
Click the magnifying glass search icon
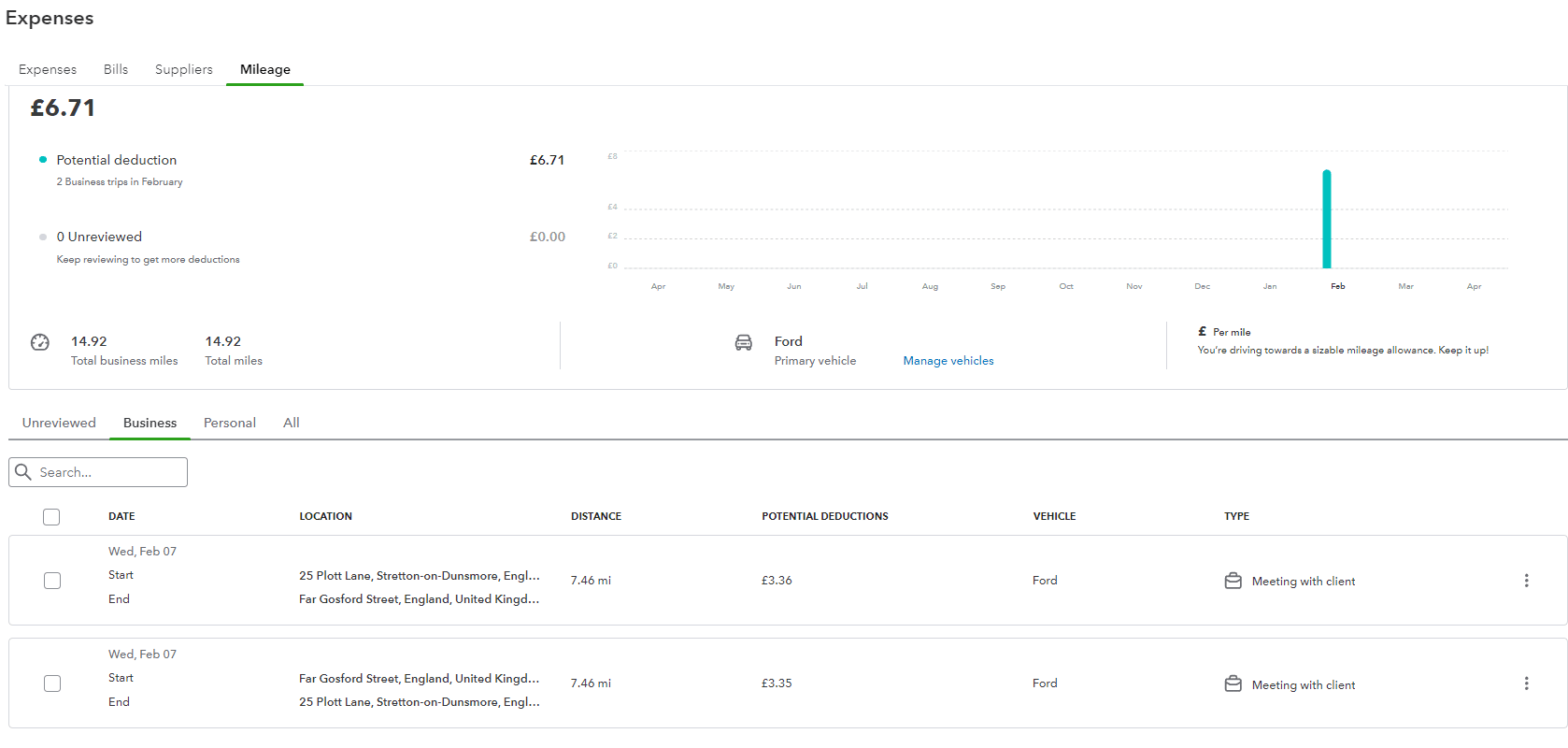coord(24,472)
